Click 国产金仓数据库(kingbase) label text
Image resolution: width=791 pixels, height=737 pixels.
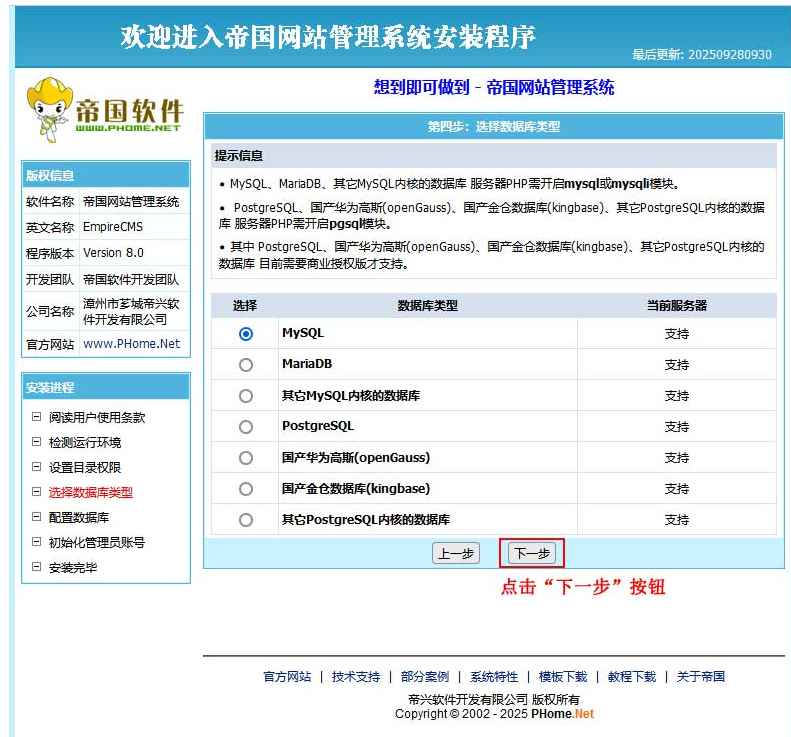pyautogui.click(x=356, y=488)
